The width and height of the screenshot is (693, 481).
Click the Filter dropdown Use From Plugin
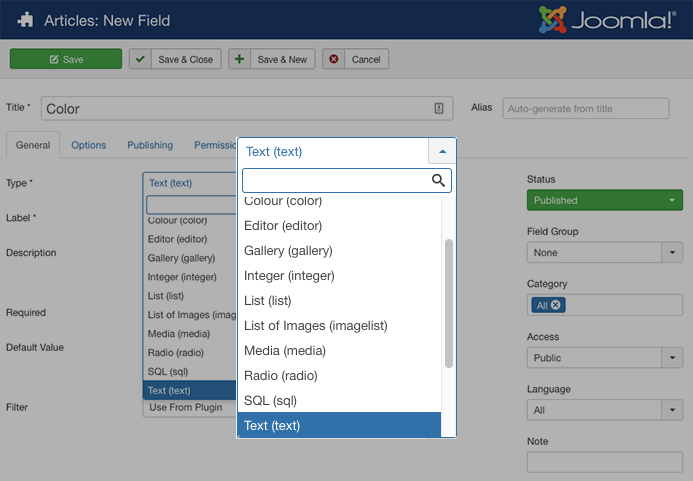pos(190,407)
